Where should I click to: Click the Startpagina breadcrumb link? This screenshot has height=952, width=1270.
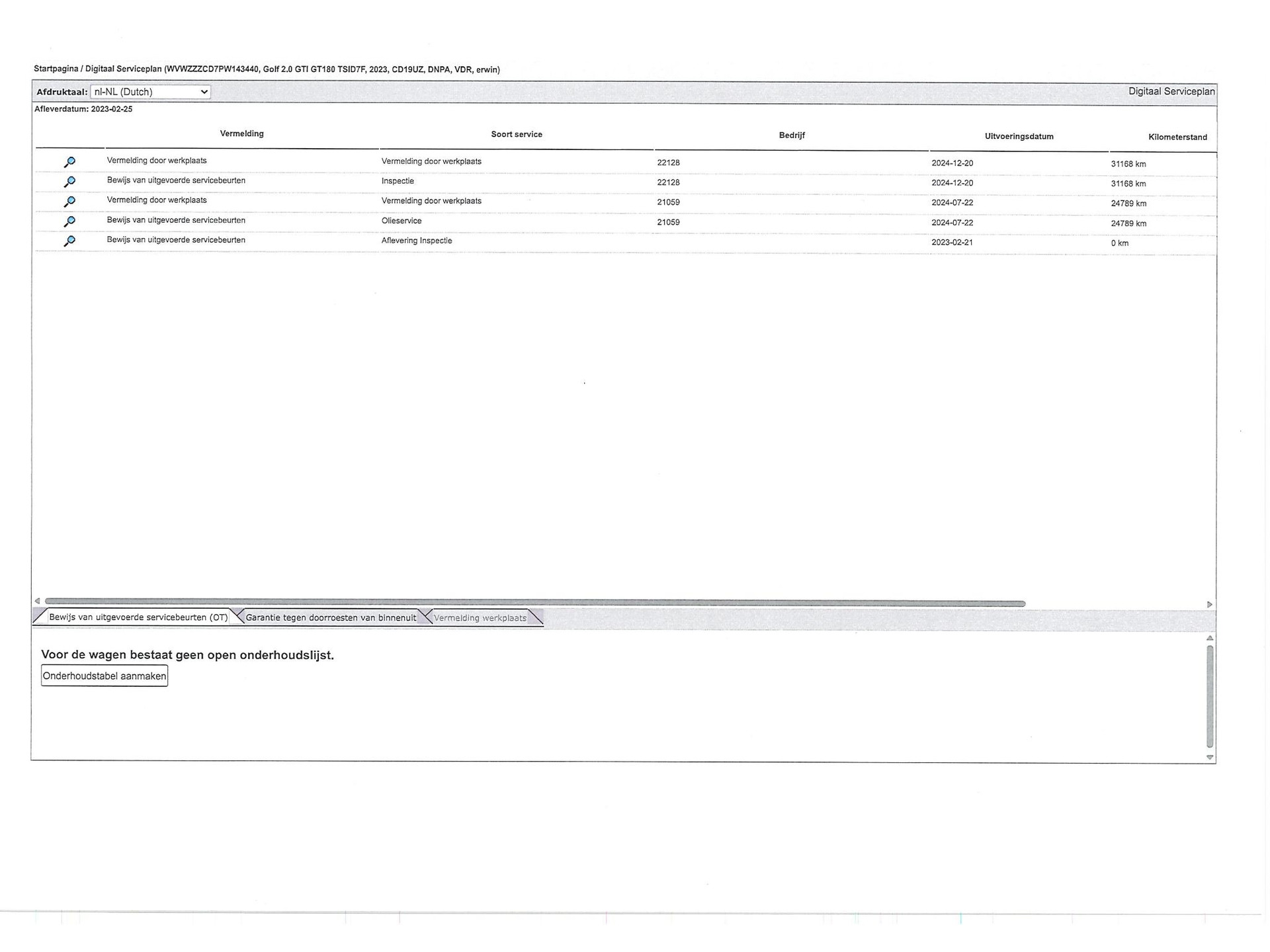tap(56, 69)
